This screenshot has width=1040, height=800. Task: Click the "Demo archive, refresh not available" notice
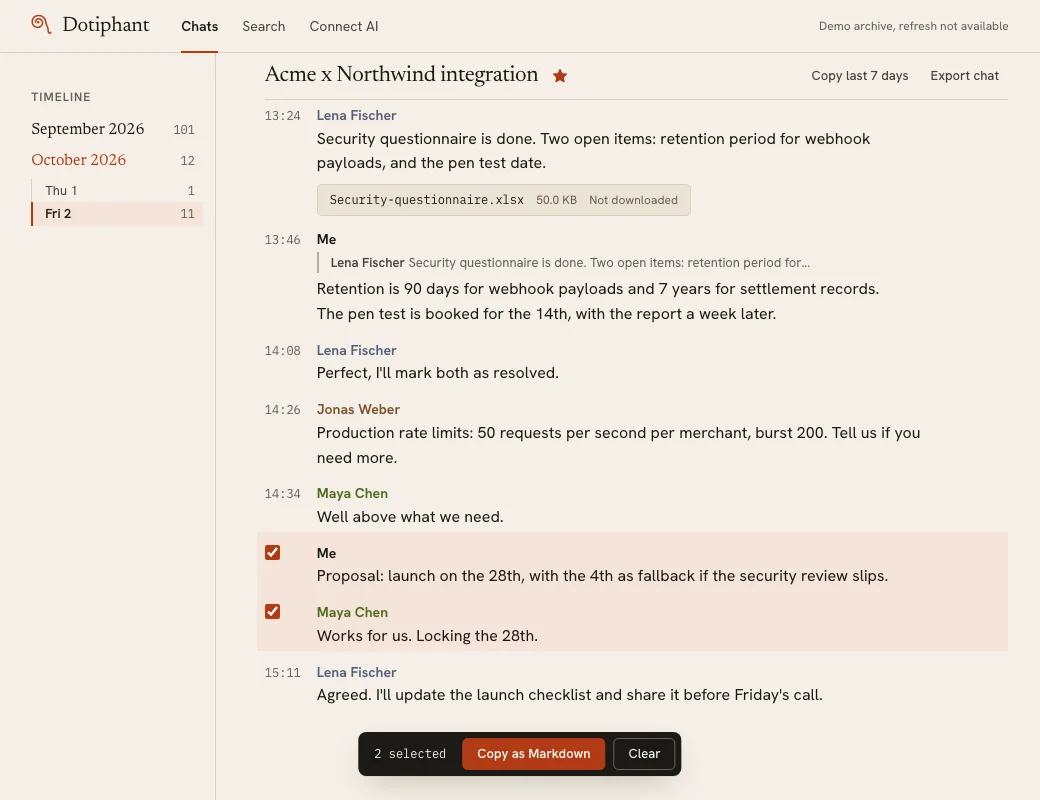coord(913,27)
